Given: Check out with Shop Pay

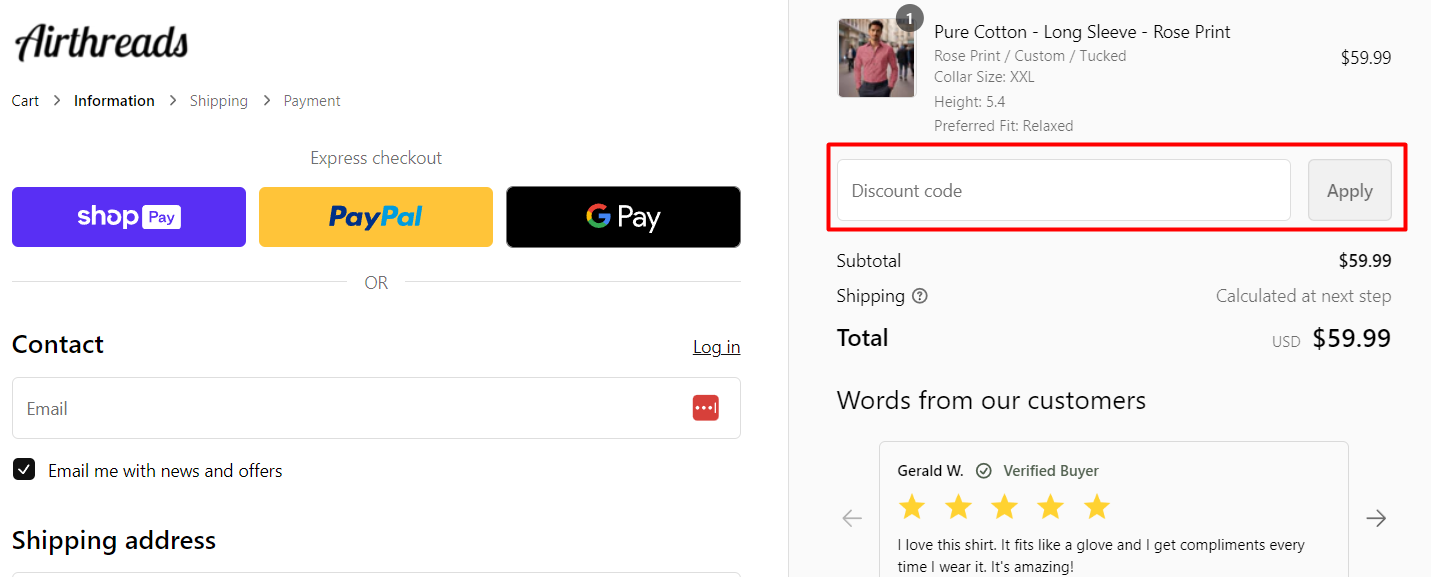Looking at the screenshot, I should click(129, 217).
